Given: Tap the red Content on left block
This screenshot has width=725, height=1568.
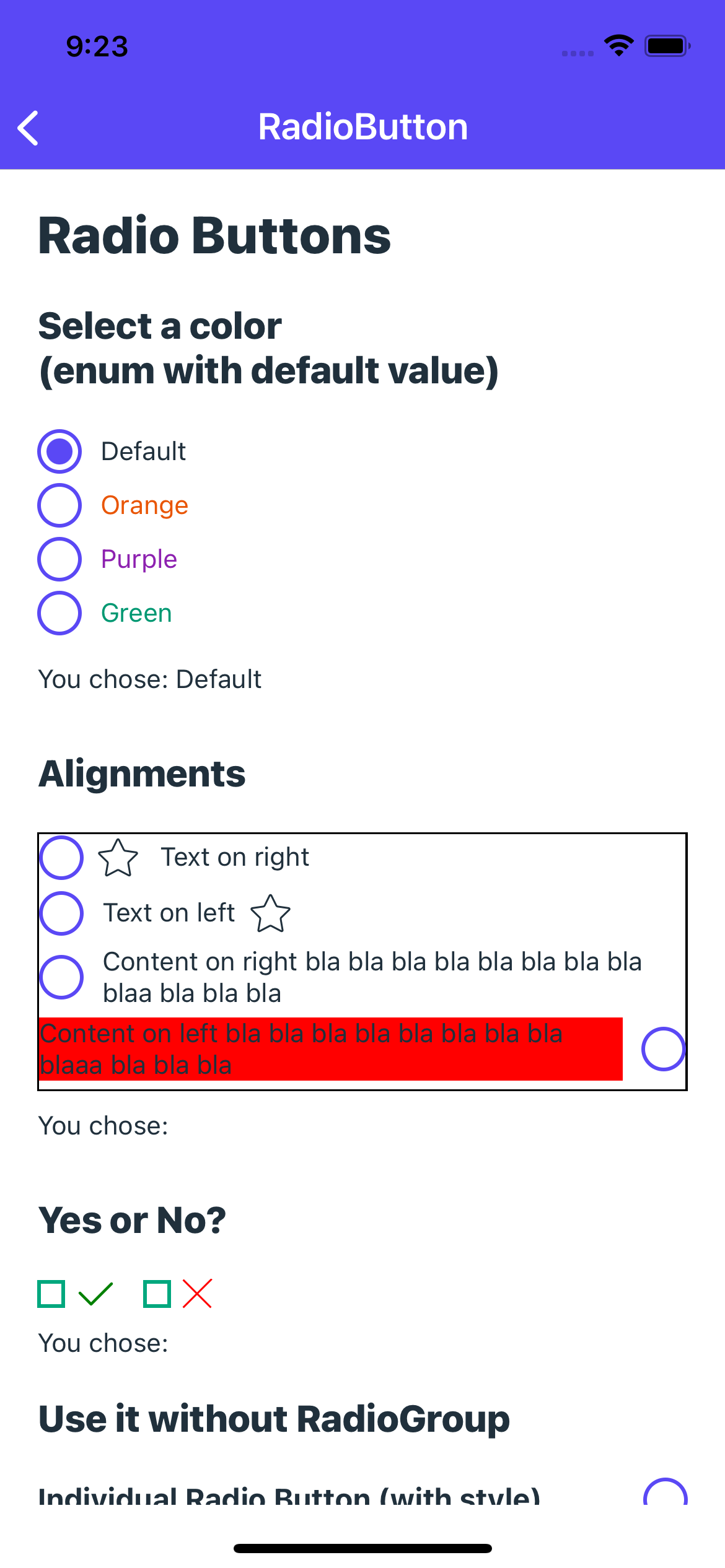Looking at the screenshot, I should click(x=331, y=1049).
